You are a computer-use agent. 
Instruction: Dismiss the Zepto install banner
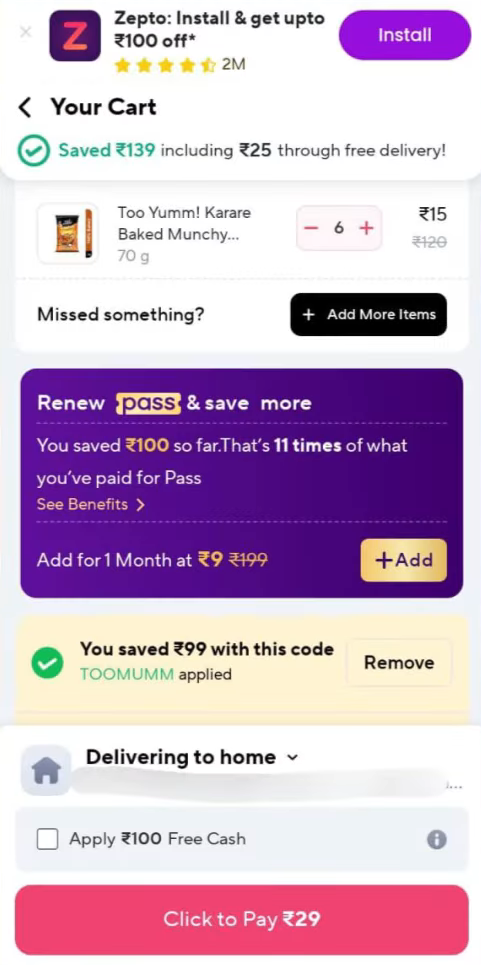[25, 32]
